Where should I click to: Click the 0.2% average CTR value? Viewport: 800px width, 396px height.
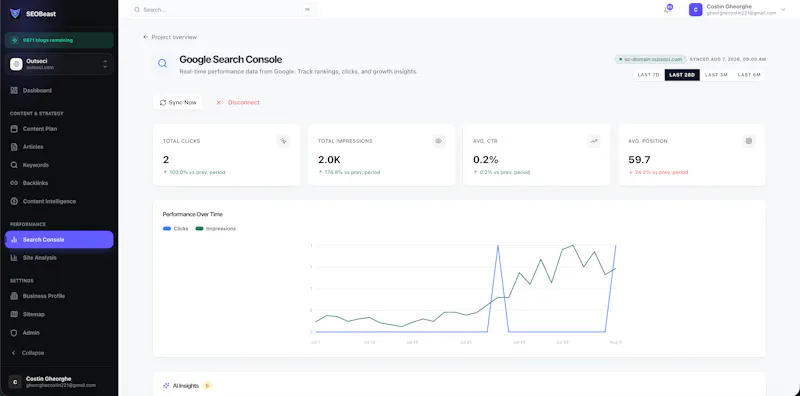pyautogui.click(x=486, y=159)
